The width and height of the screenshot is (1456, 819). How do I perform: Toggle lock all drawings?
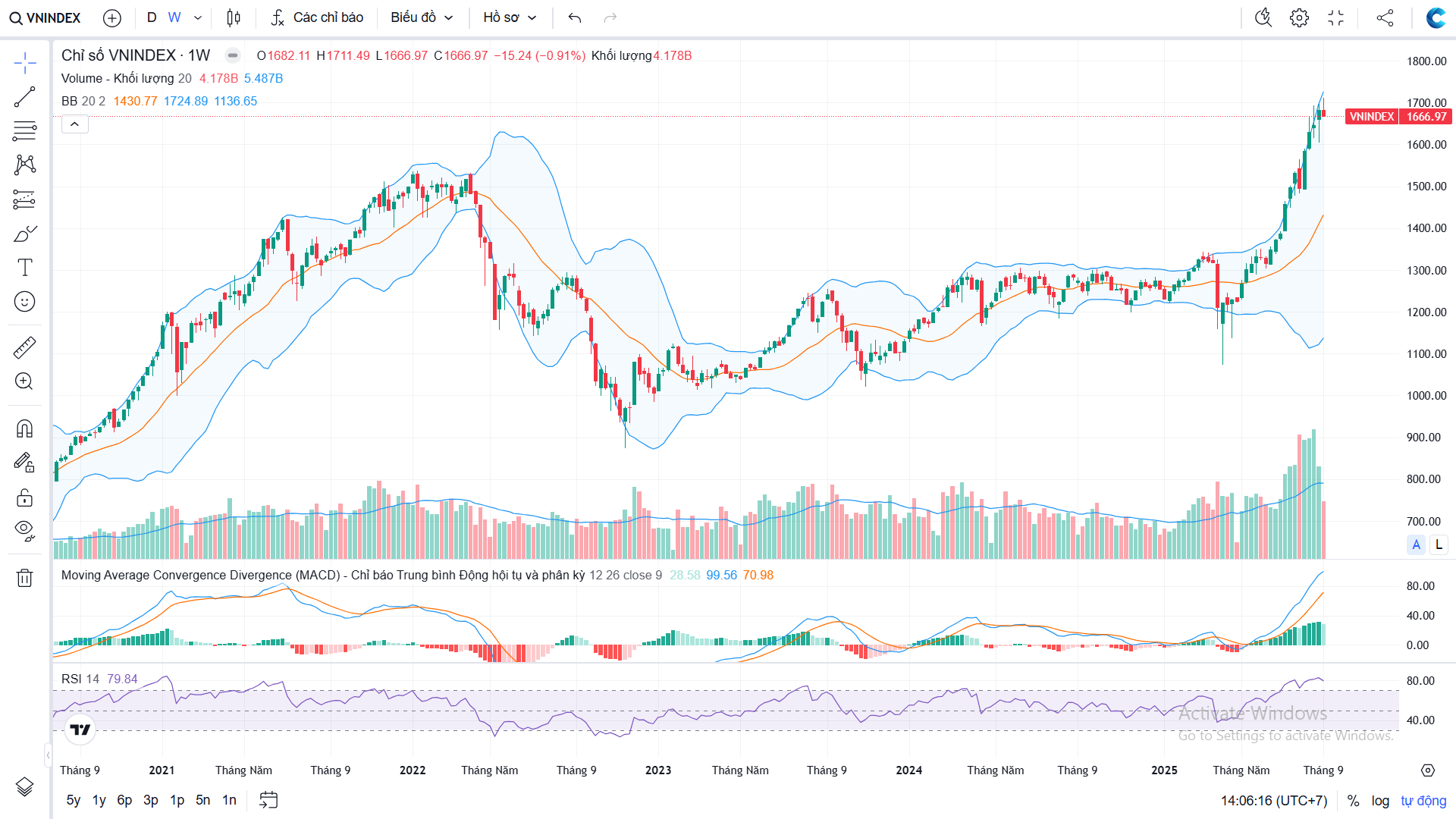point(24,497)
